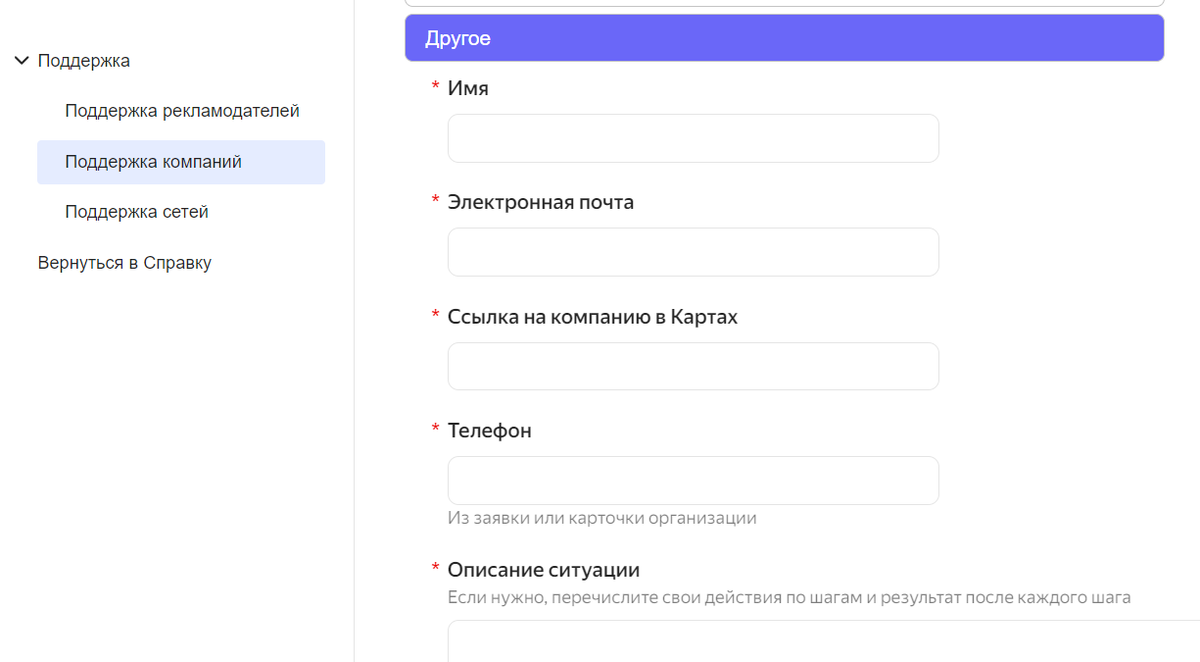Viewport: 1200px width, 662px height.
Task: Click the Электронная почта label
Action: [x=541, y=202]
